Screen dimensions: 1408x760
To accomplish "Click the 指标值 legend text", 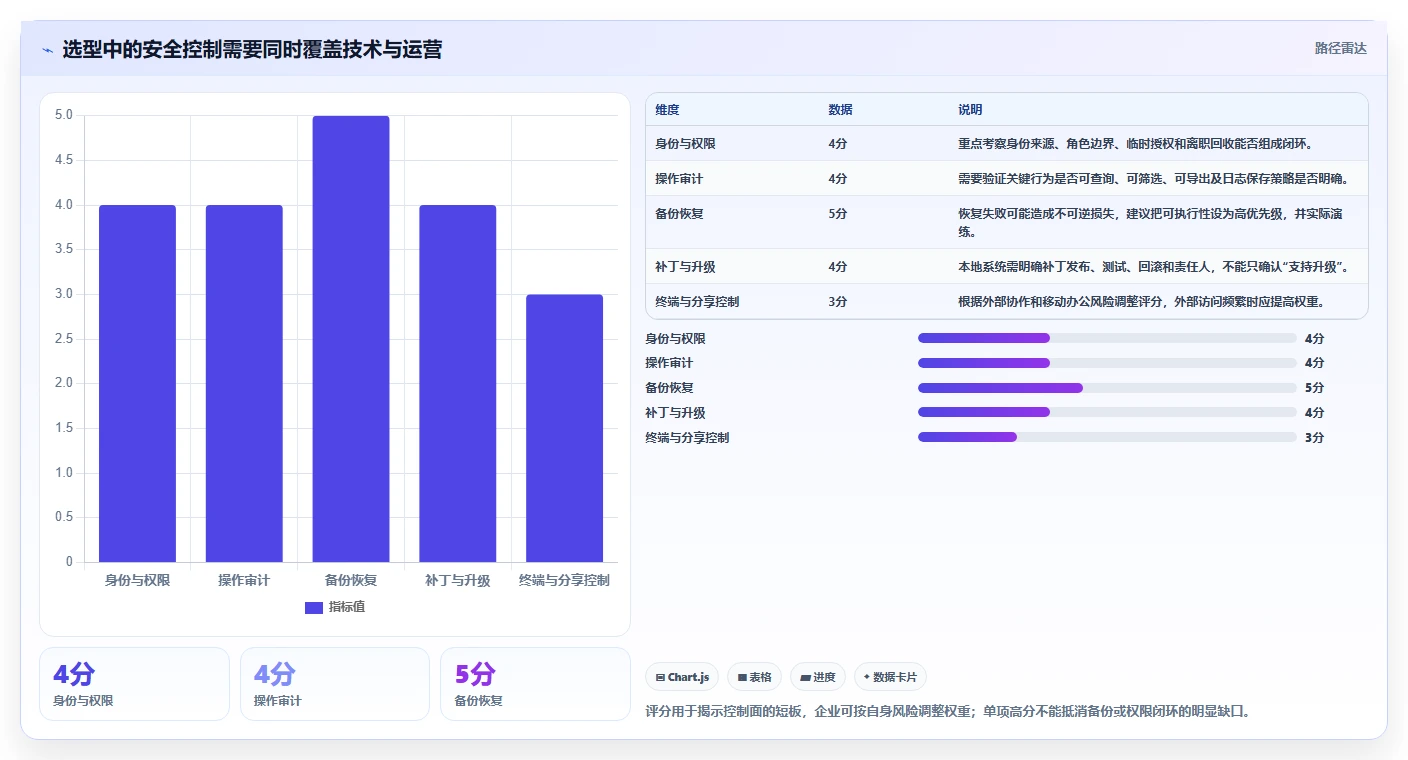I will point(347,607).
